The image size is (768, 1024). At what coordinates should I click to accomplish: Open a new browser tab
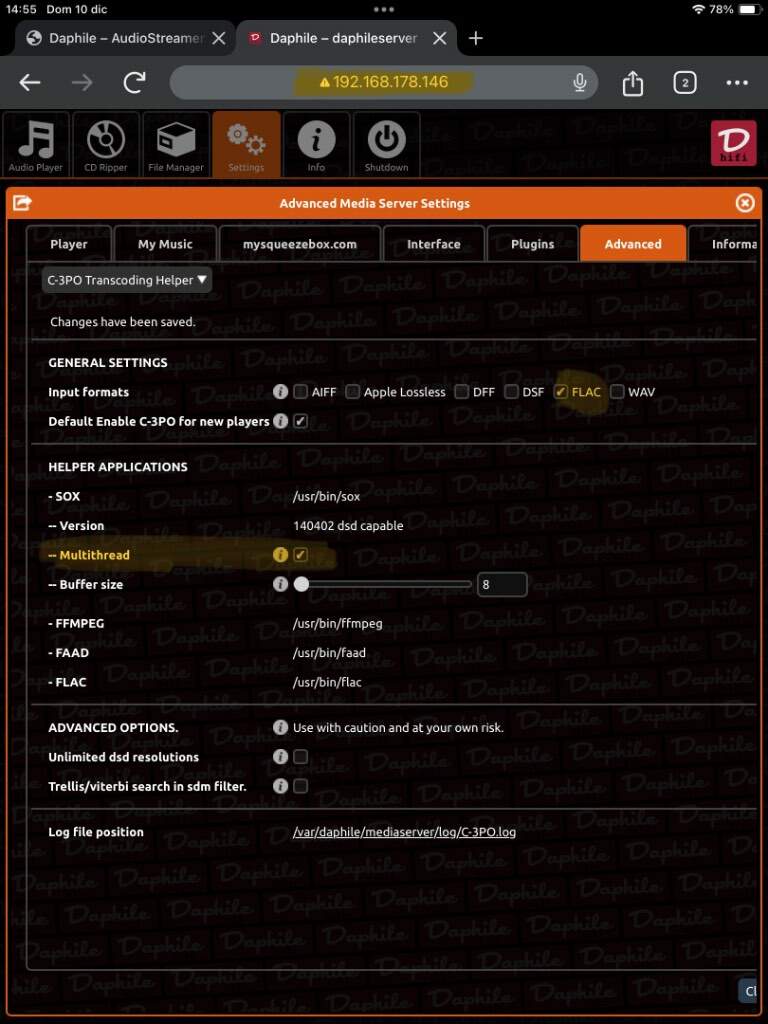(475, 39)
